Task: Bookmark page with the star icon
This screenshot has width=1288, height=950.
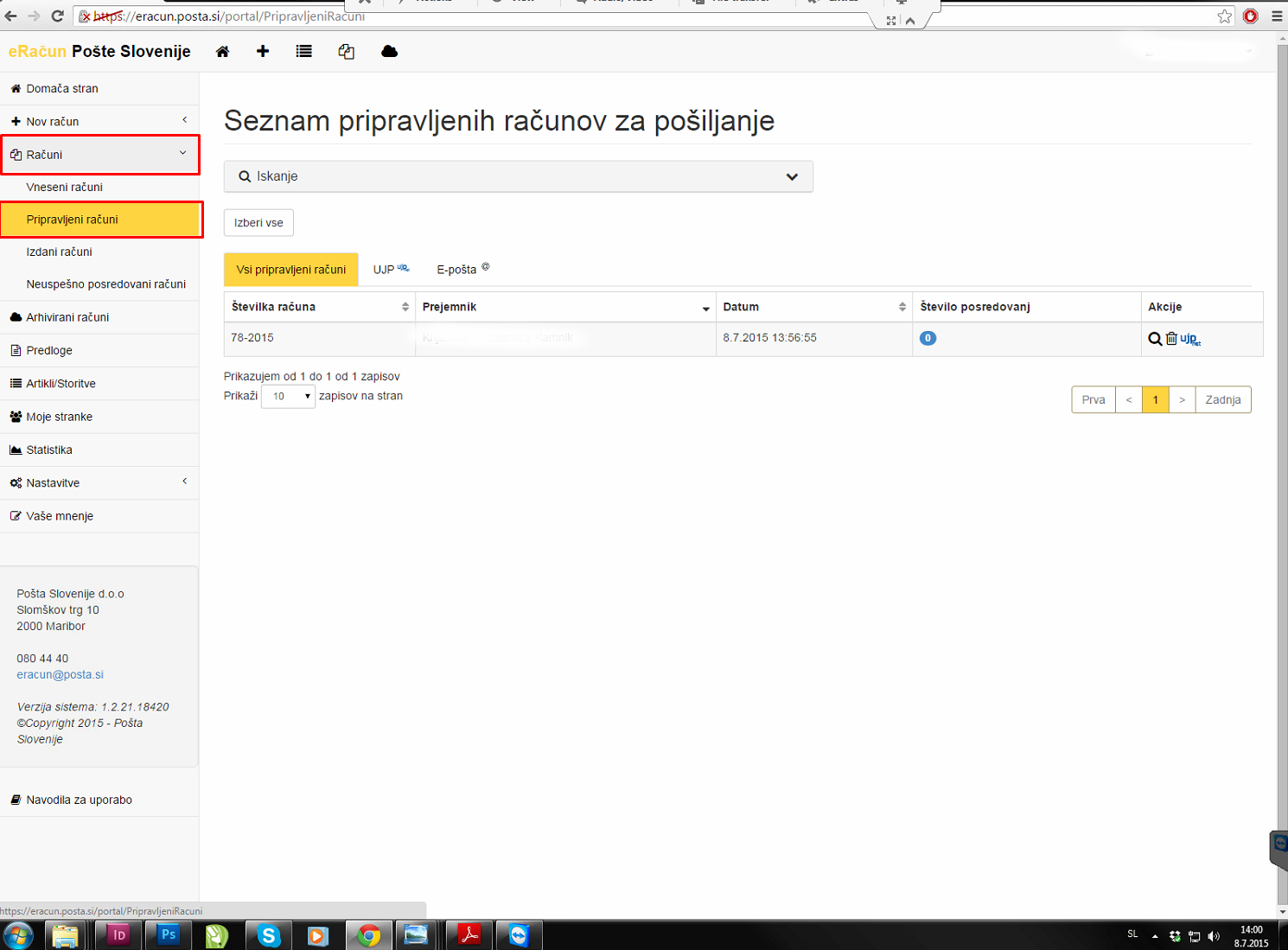Action: (x=1225, y=16)
